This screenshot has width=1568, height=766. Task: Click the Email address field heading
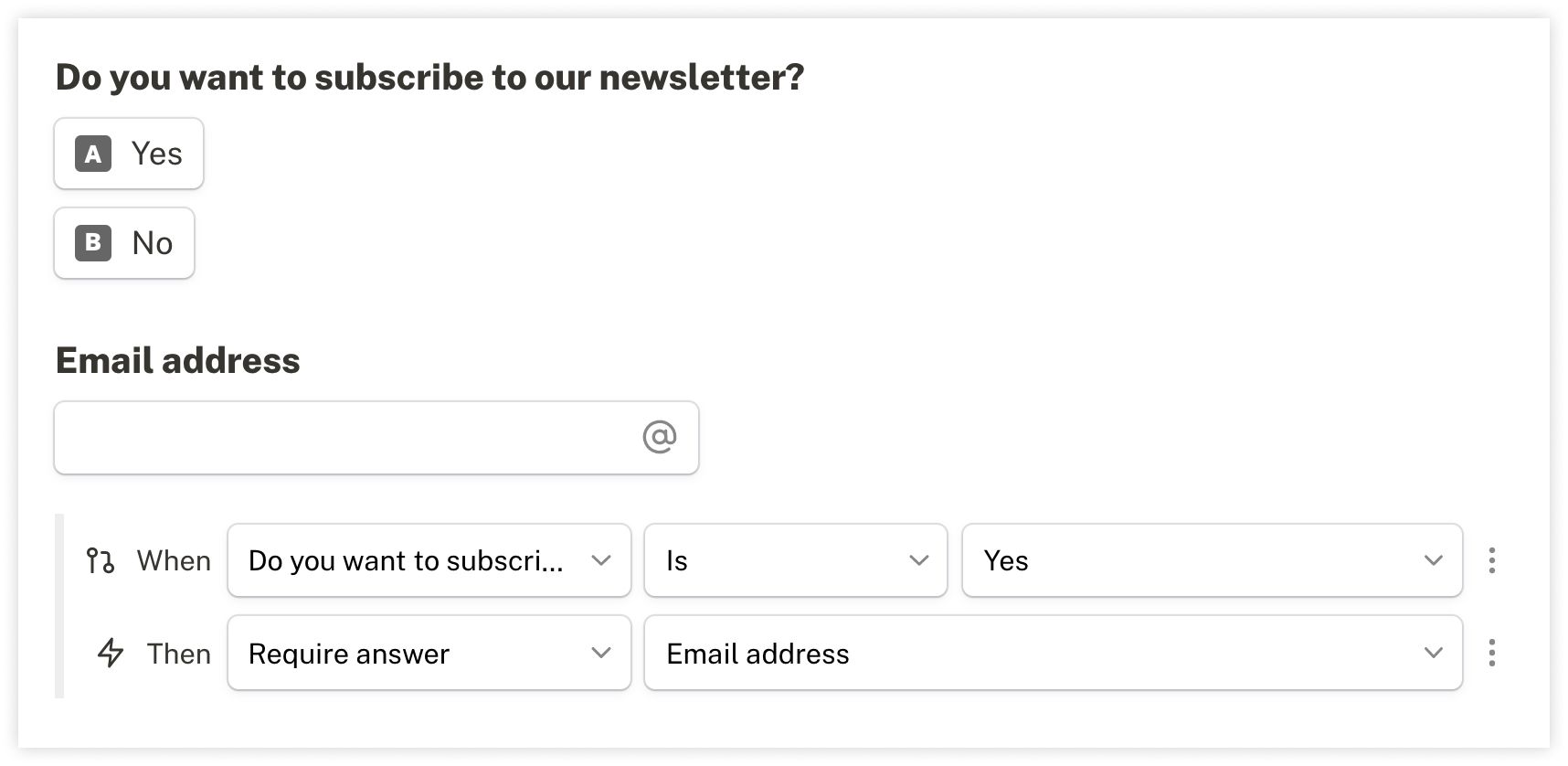click(x=178, y=360)
